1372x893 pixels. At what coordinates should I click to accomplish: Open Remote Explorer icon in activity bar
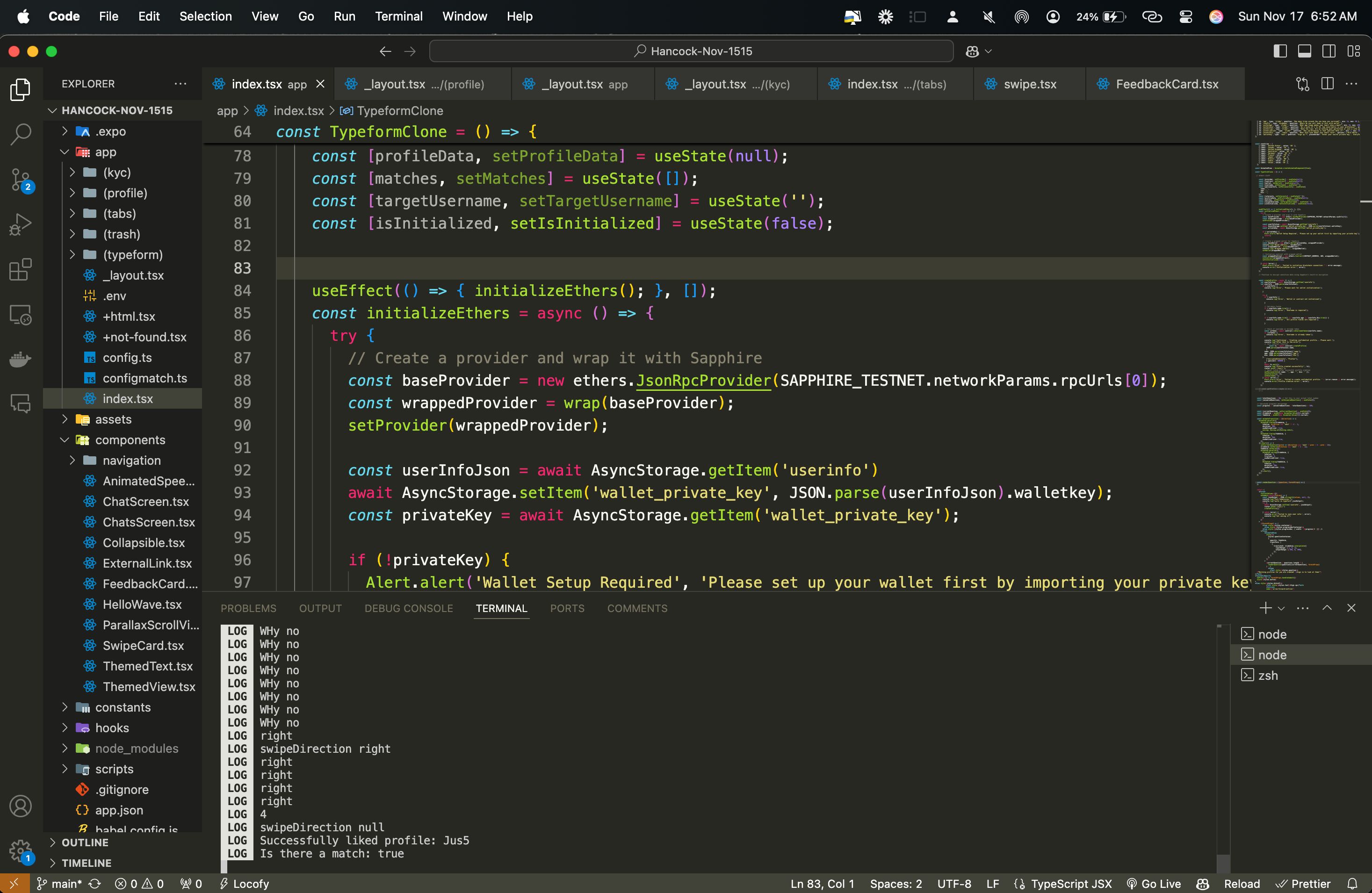pyautogui.click(x=21, y=315)
